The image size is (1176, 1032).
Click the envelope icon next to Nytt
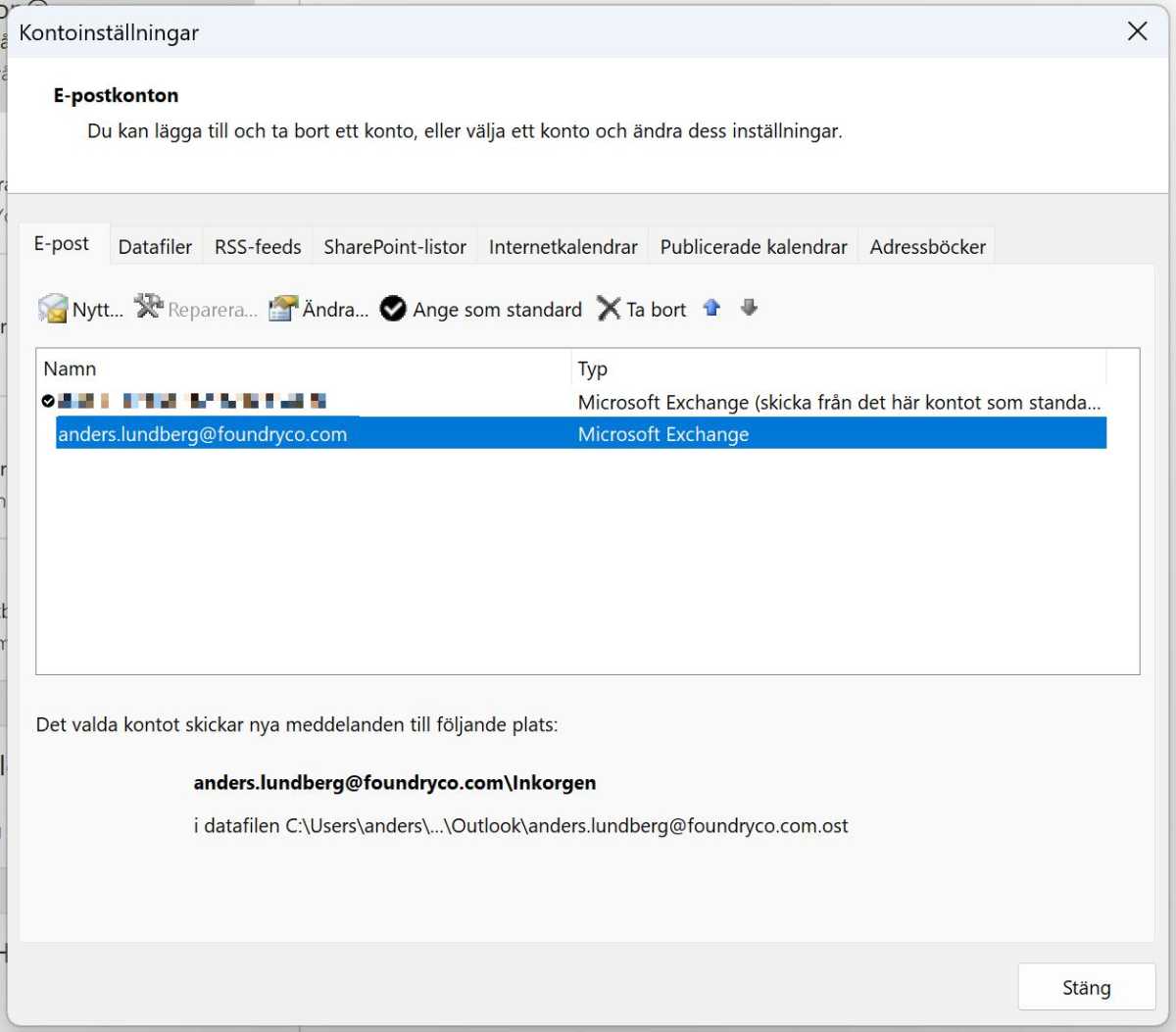[x=51, y=308]
